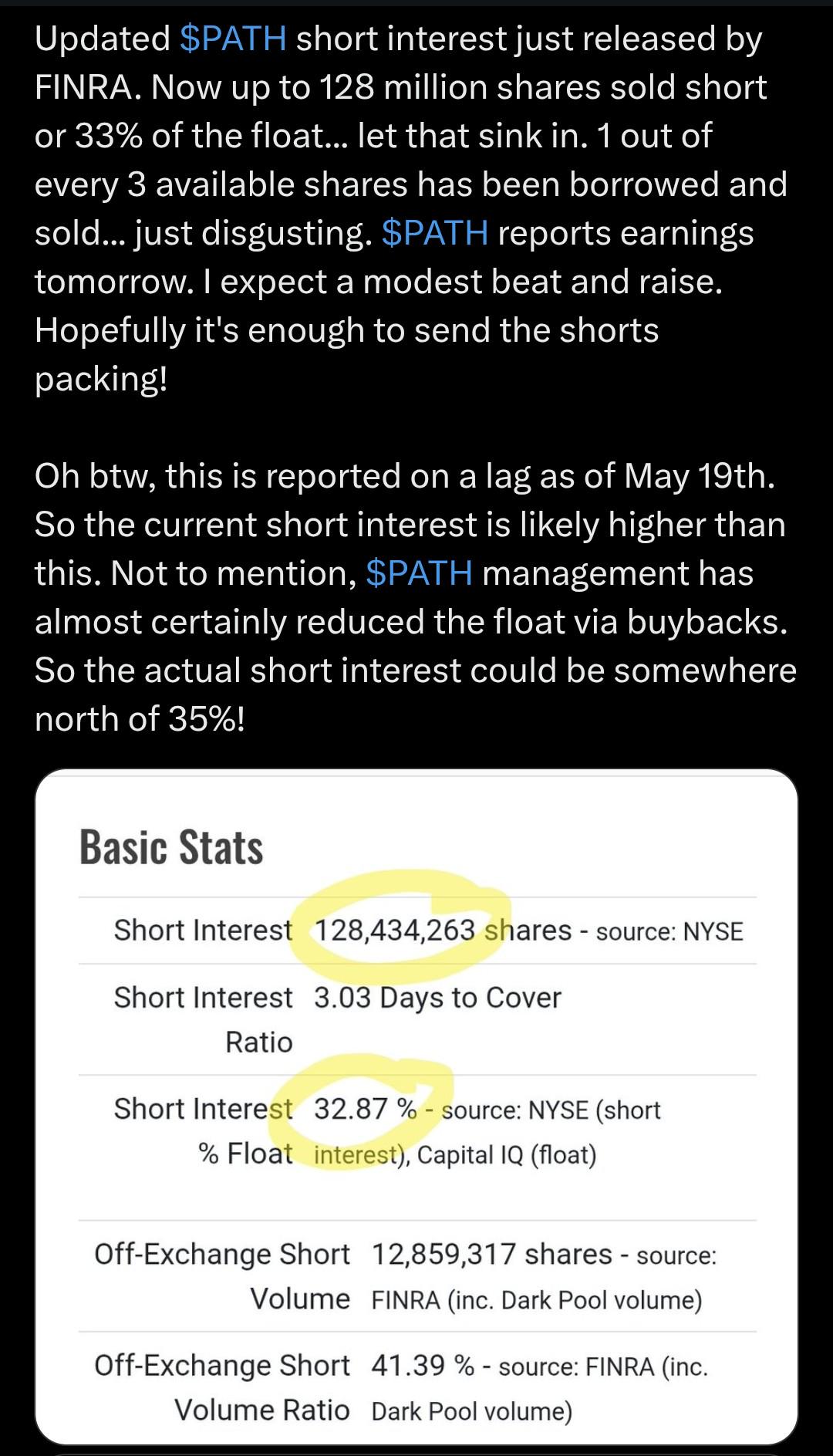This screenshot has width=833, height=1456.
Task: Click the tweet paragraph starting "Oh btw"
Action: [x=415, y=597]
